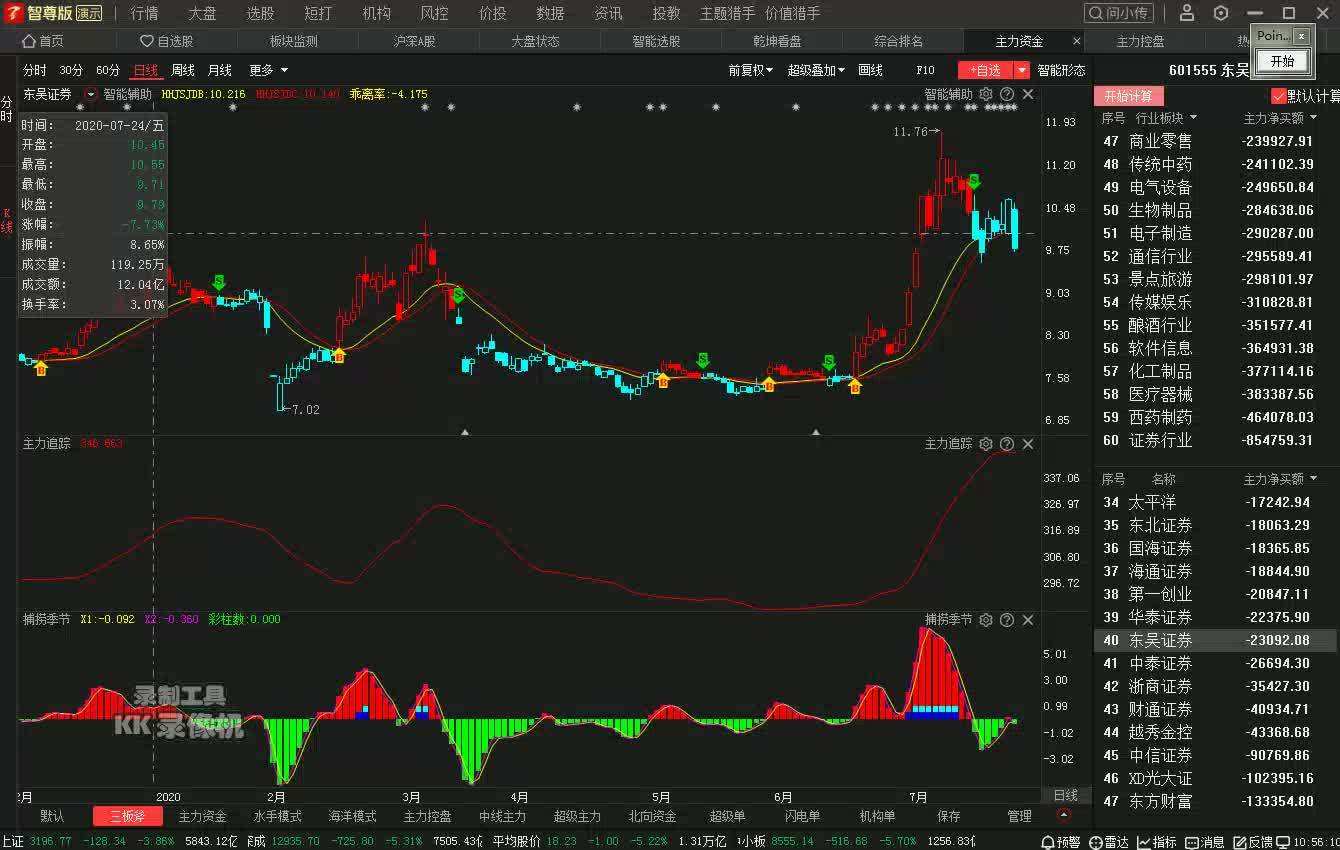The image size is (1340, 850).
Task: Open help icon of 主力追踪 panel
Action: [x=1007, y=444]
